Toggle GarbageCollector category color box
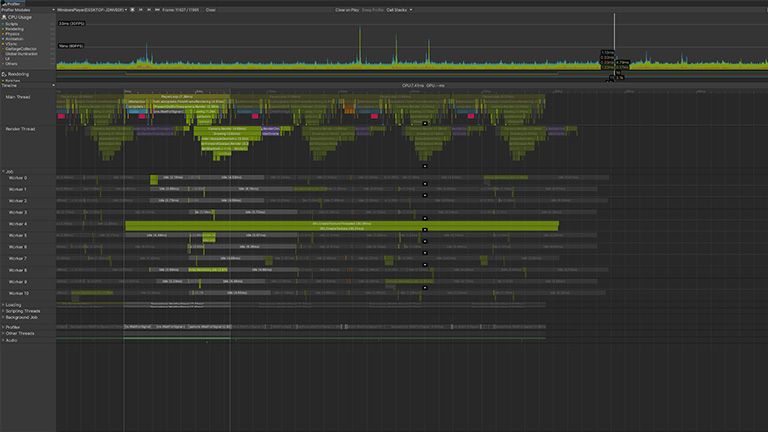Screen dimensions: 768x432 point(3,49)
